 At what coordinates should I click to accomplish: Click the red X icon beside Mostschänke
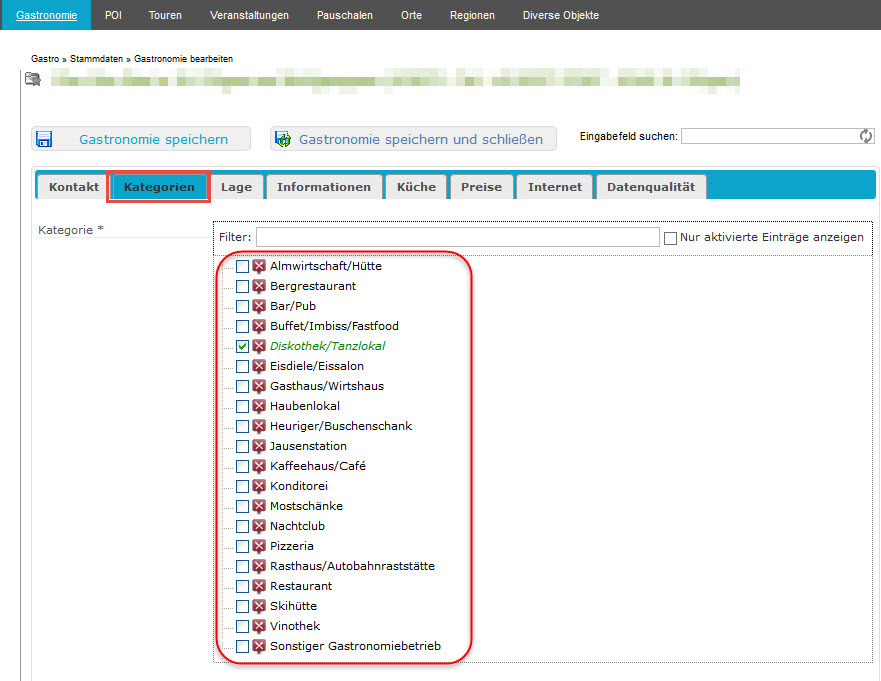(x=258, y=506)
